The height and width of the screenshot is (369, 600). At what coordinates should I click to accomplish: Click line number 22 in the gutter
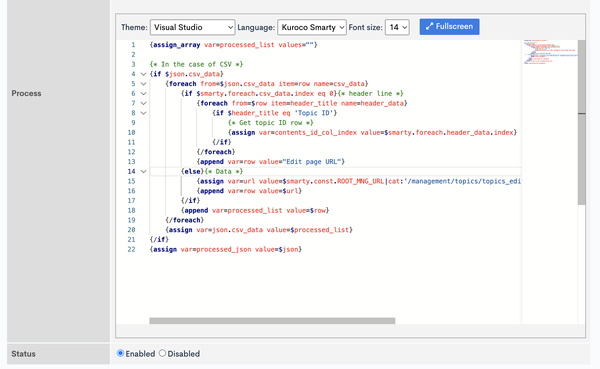click(x=131, y=249)
